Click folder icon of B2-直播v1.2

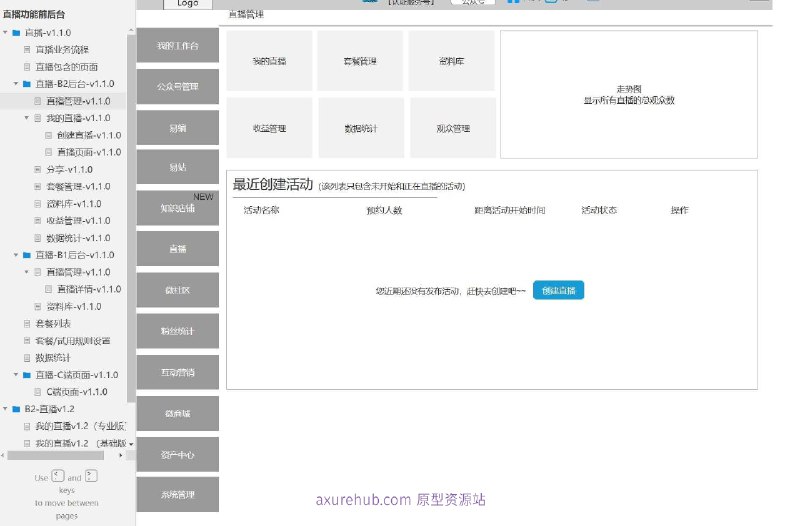coord(16,409)
